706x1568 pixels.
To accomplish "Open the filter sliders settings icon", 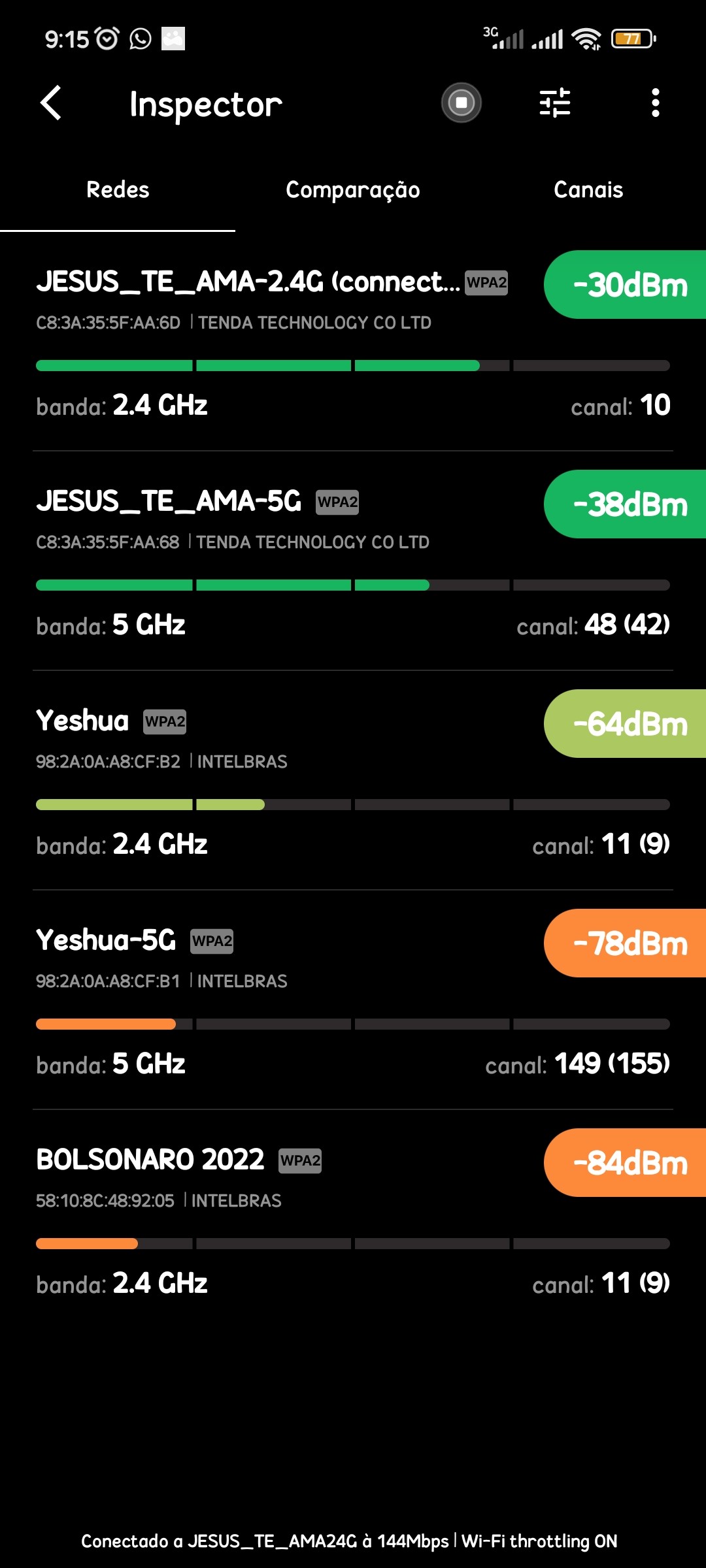I will coord(555,103).
